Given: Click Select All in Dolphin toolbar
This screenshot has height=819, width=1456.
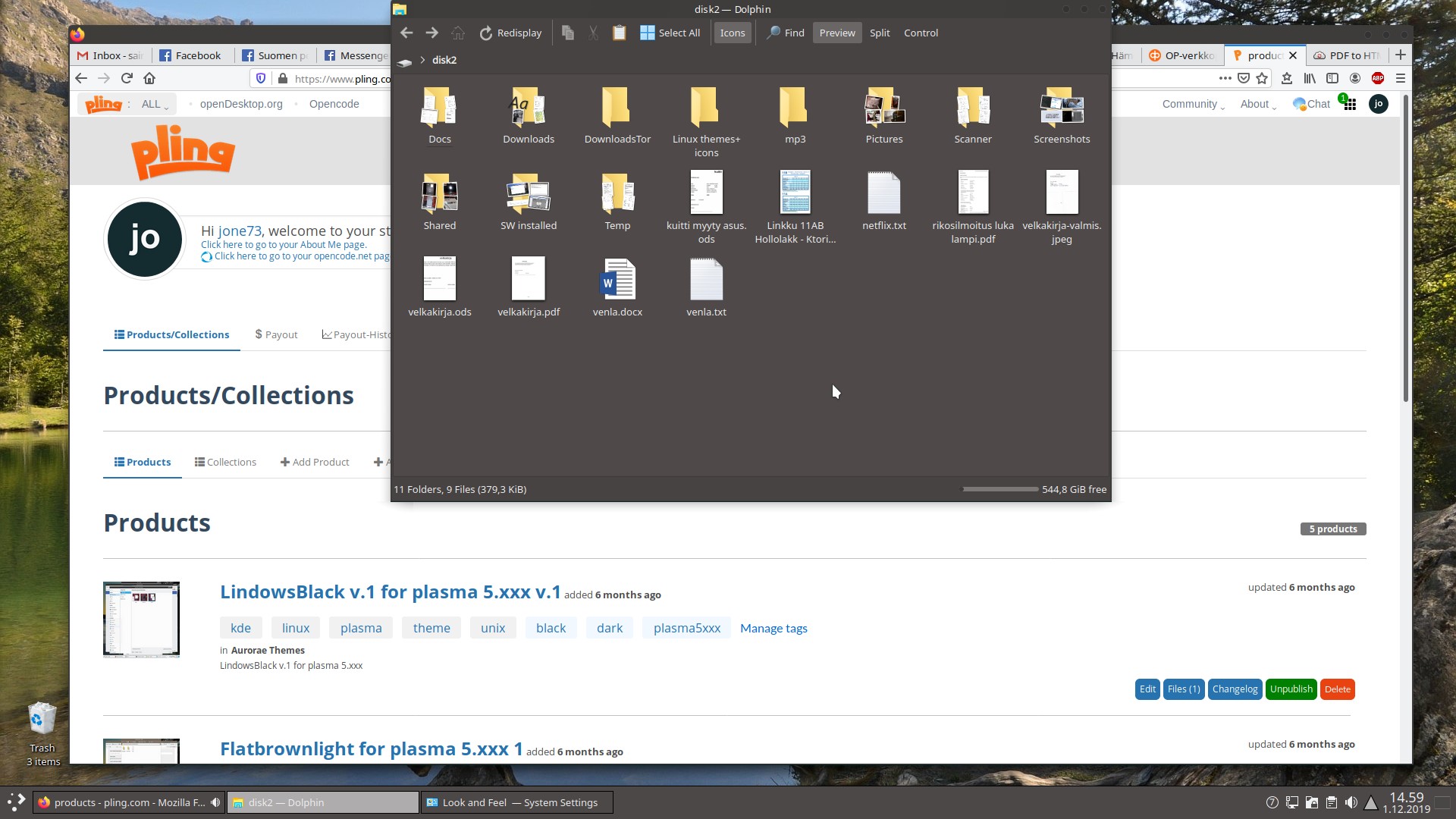Looking at the screenshot, I should pyautogui.click(x=670, y=33).
